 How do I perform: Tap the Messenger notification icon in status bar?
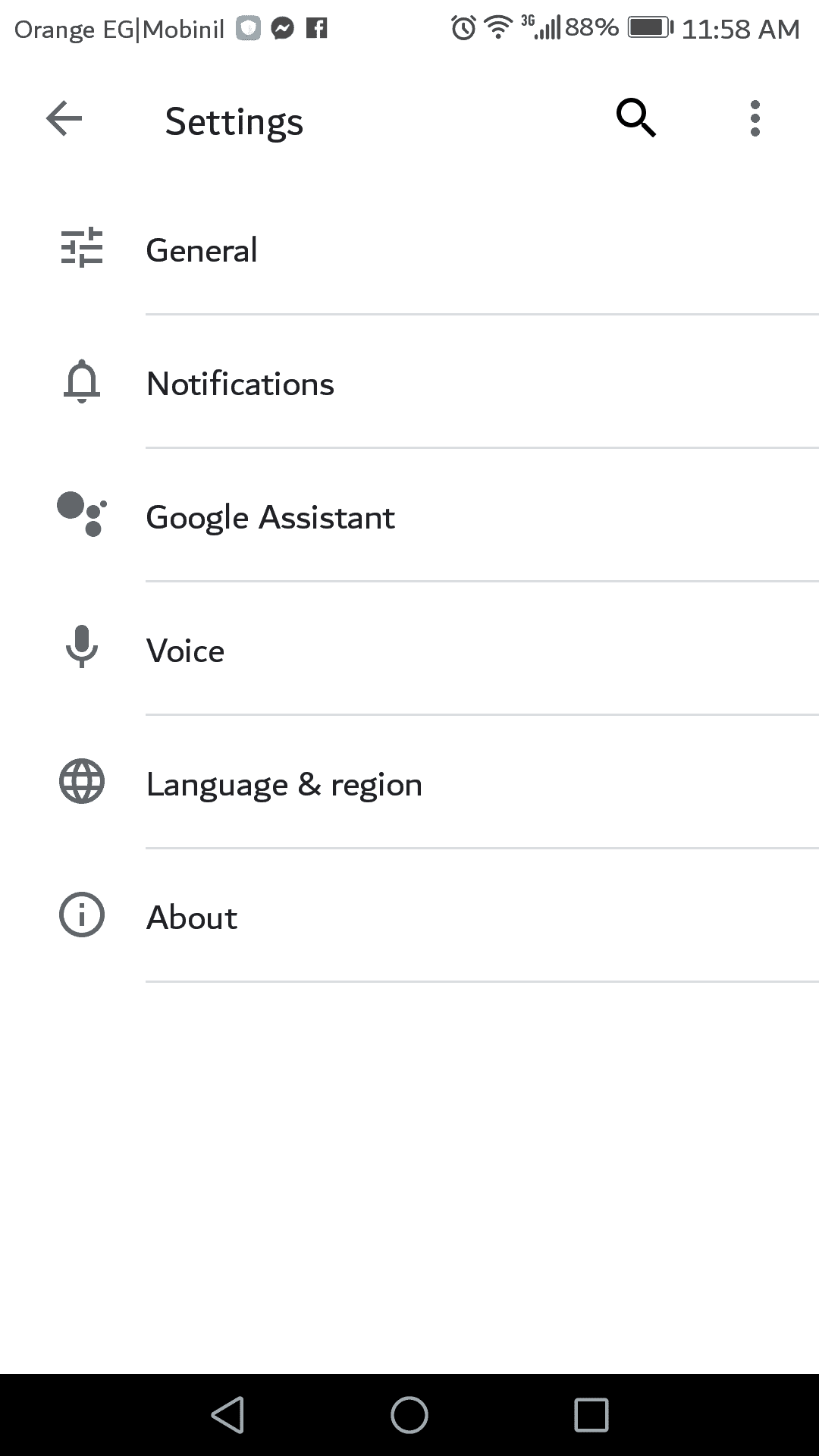(x=283, y=29)
